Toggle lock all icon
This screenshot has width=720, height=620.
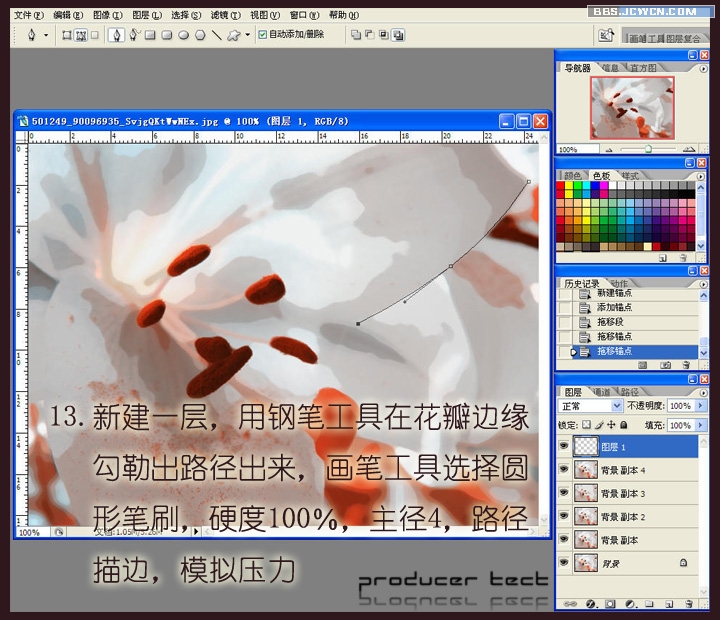pyautogui.click(x=624, y=425)
